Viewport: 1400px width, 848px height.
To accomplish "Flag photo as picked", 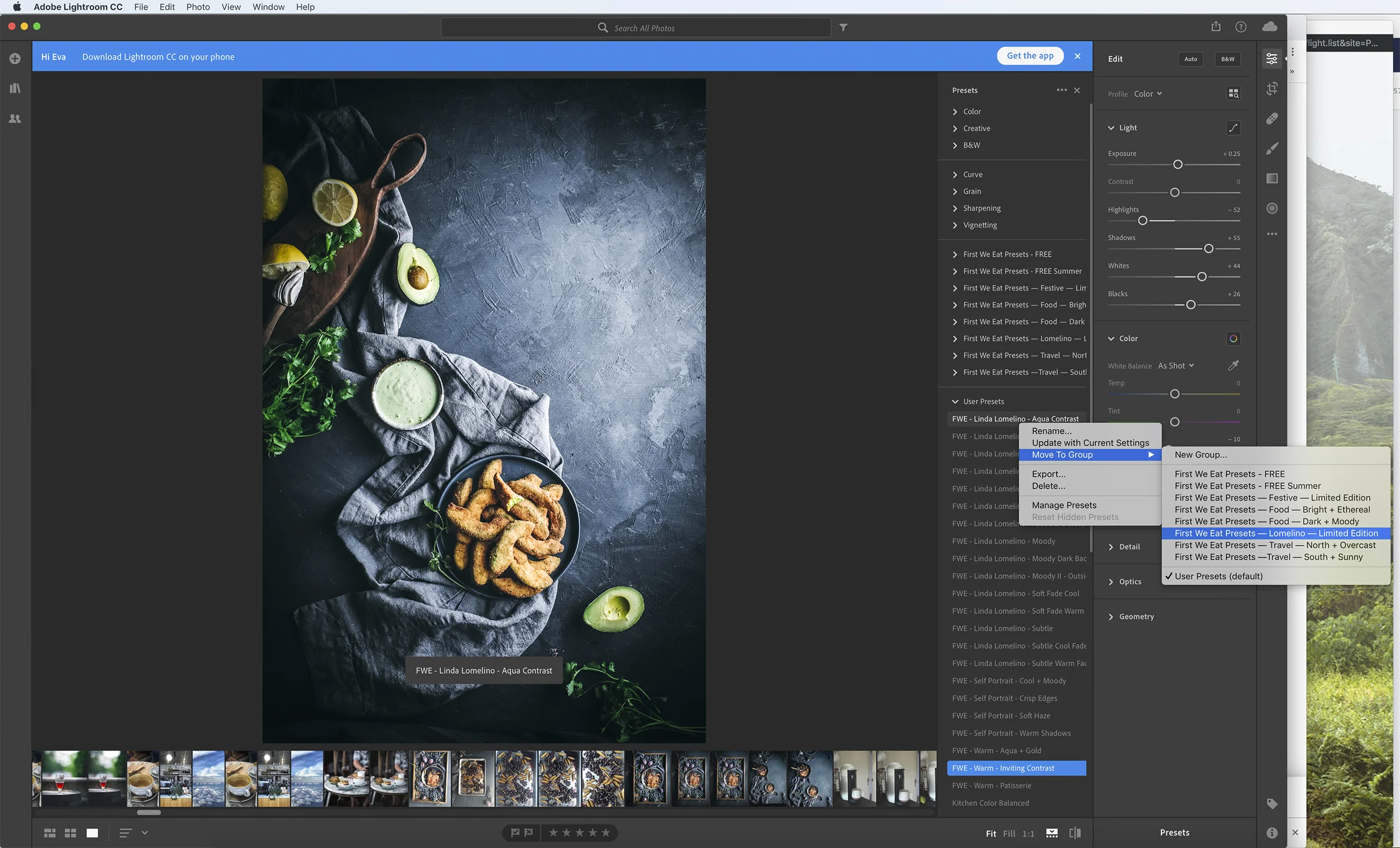I will pos(515,833).
